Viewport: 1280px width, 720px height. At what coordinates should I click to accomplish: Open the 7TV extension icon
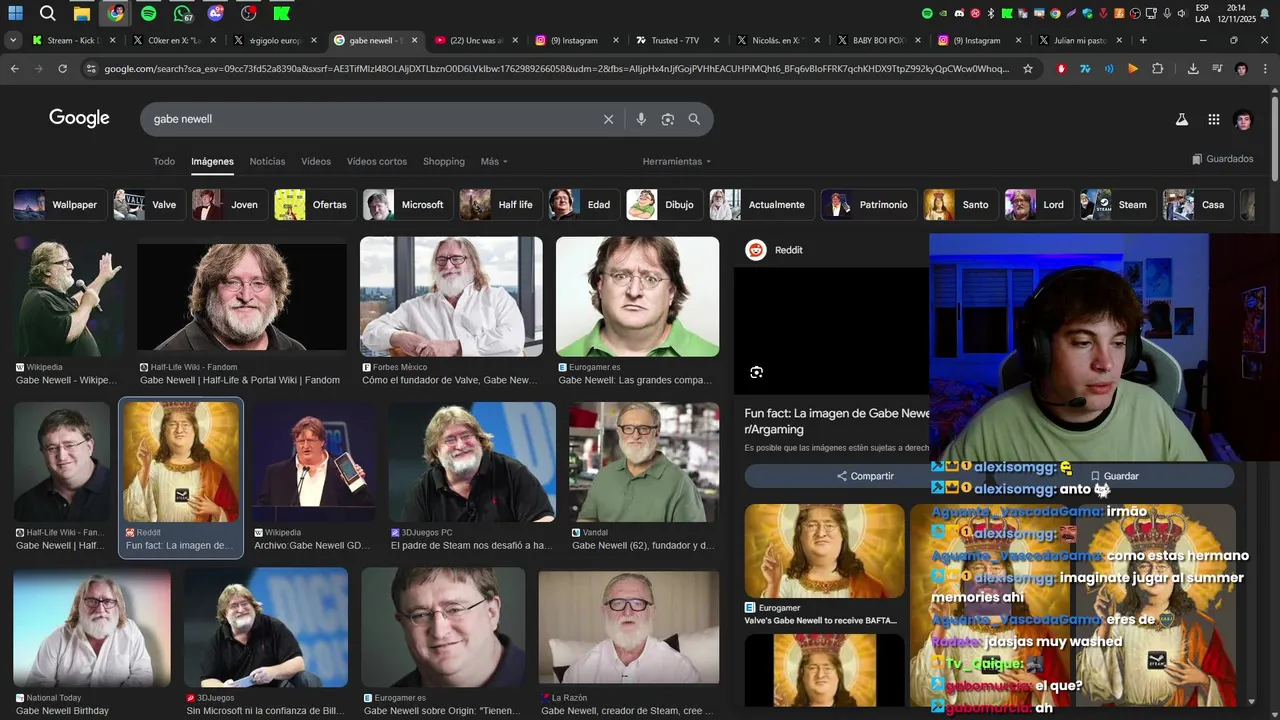coord(1085,69)
